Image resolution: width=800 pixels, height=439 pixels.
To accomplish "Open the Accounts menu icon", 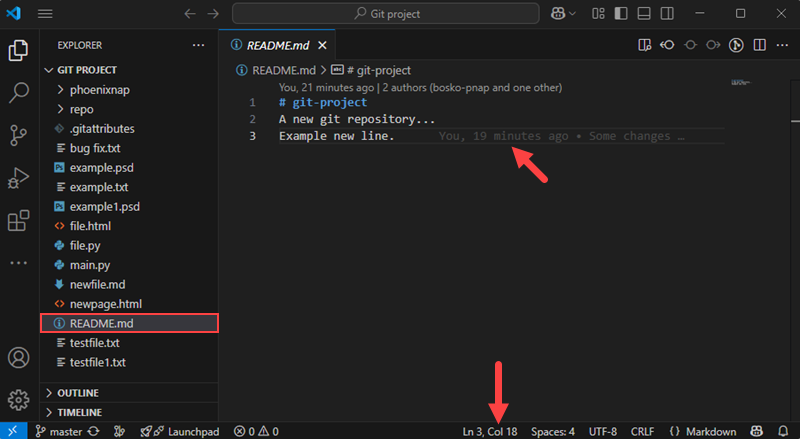I will 18,358.
